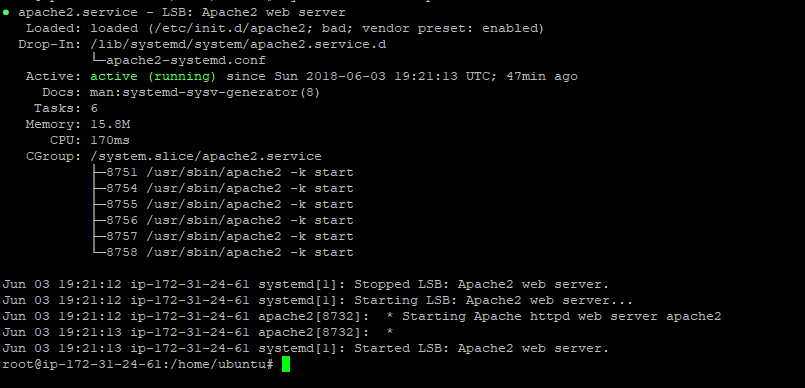The height and width of the screenshot is (388, 805).
Task: Click the /system.slice/apache2.service cgroup path
Action: 206,157
